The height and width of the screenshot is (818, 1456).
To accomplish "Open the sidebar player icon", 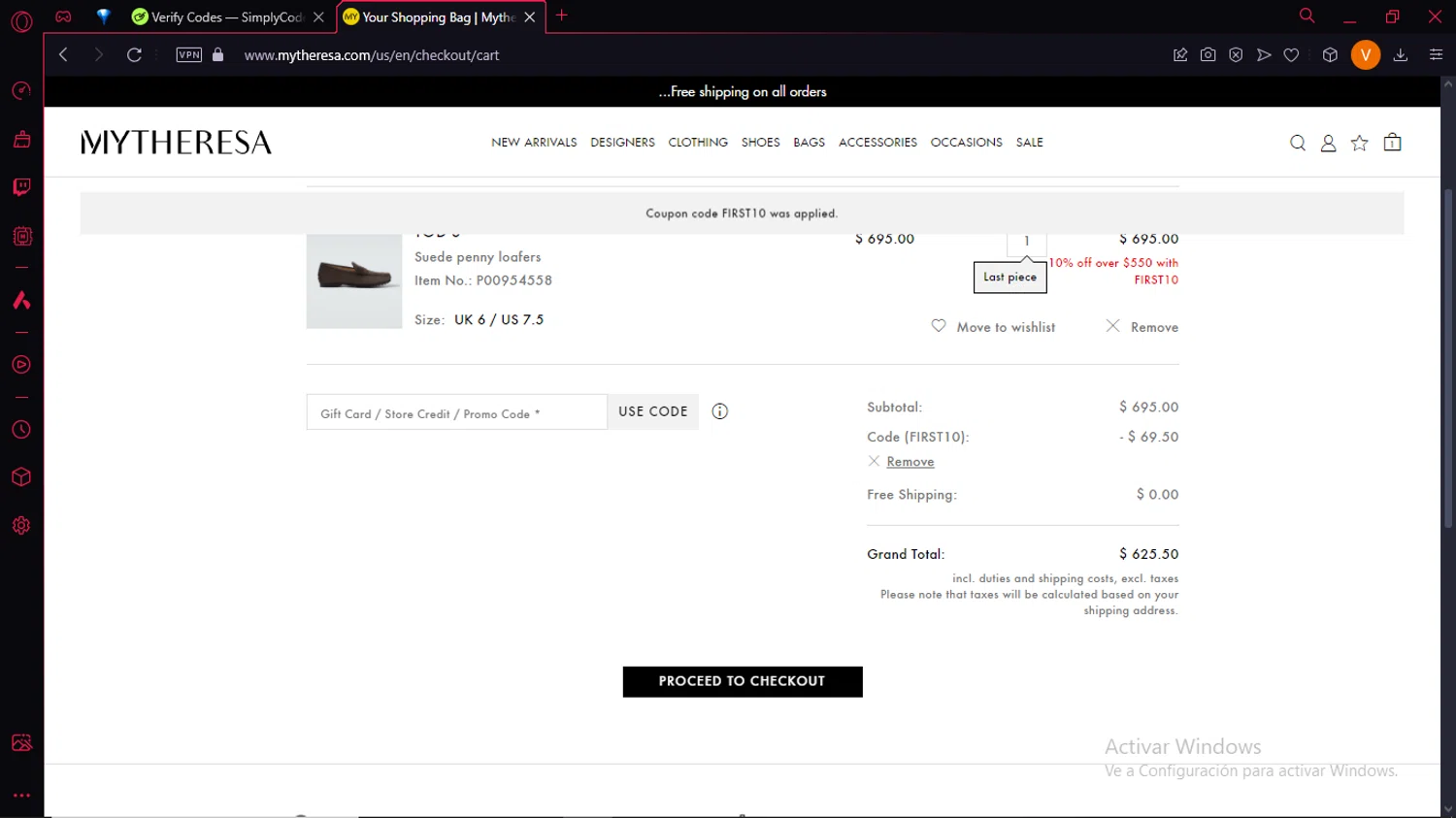I will click(21, 365).
